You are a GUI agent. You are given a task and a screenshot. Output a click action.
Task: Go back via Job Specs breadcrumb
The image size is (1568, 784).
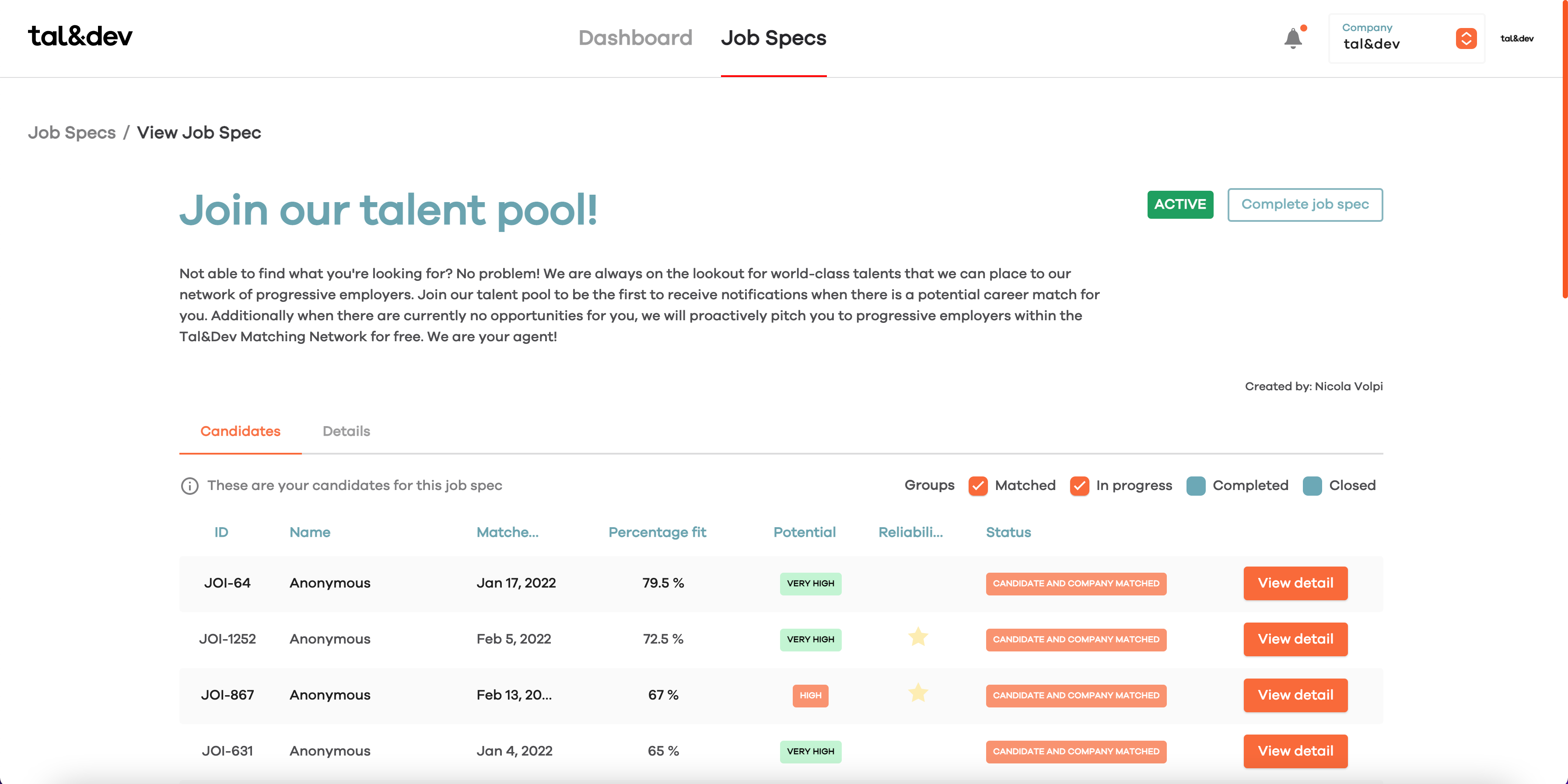click(72, 133)
